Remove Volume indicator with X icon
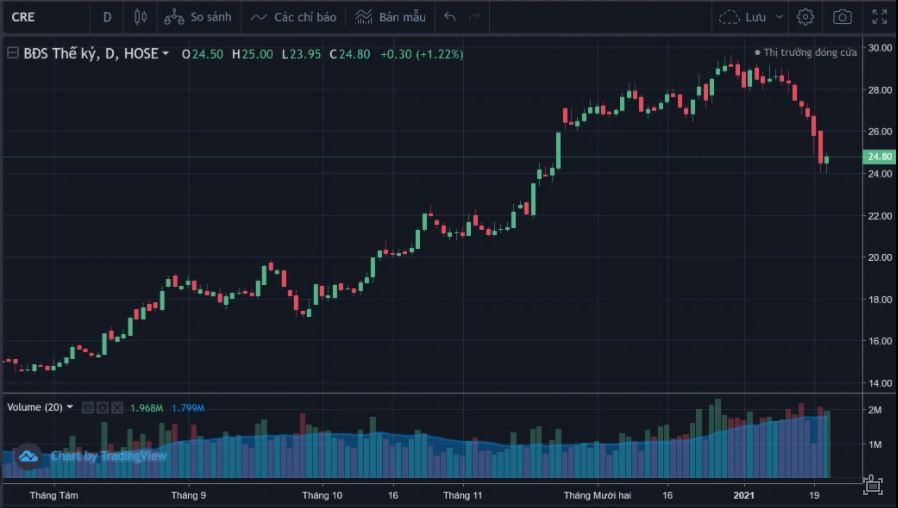Screen dimensions: 898x508 [x=118, y=408]
